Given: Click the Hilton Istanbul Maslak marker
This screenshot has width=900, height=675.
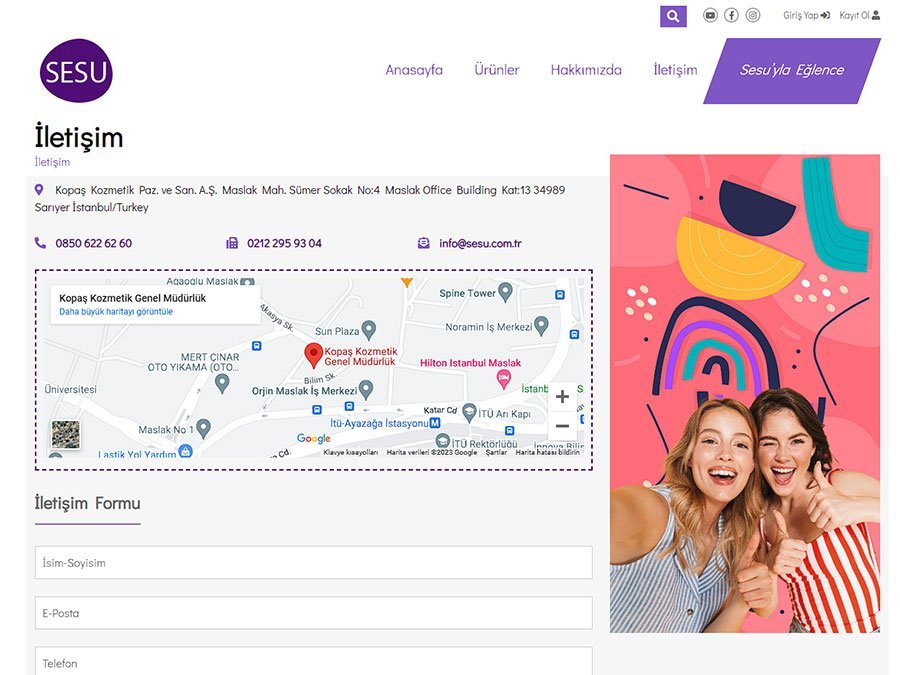Looking at the screenshot, I should click(504, 379).
